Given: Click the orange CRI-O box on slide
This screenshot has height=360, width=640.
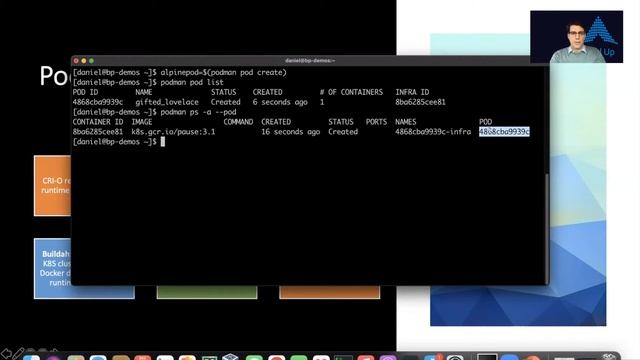Looking at the screenshot, I should tap(53, 186).
